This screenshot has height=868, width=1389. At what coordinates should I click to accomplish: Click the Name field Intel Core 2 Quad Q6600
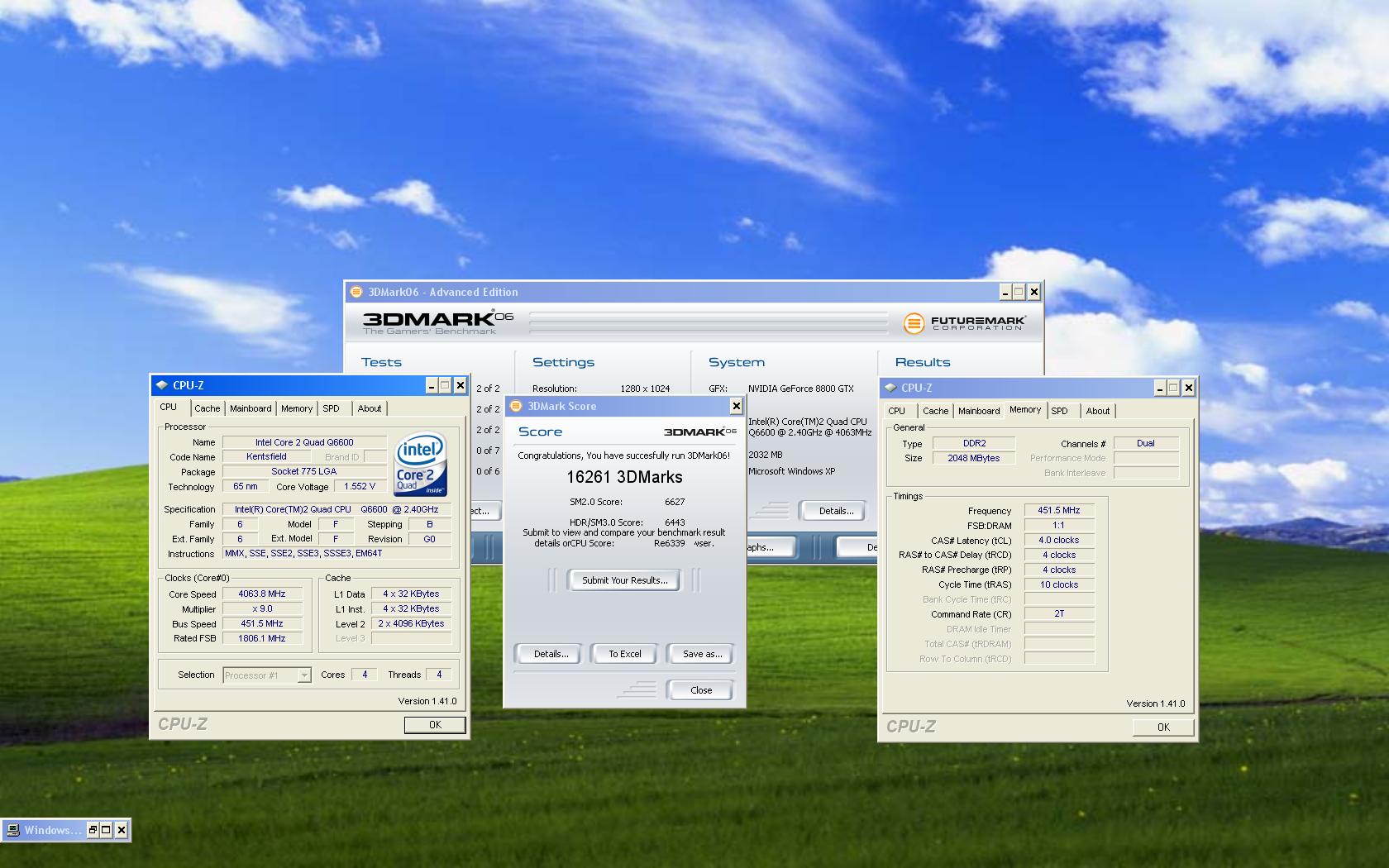304,442
